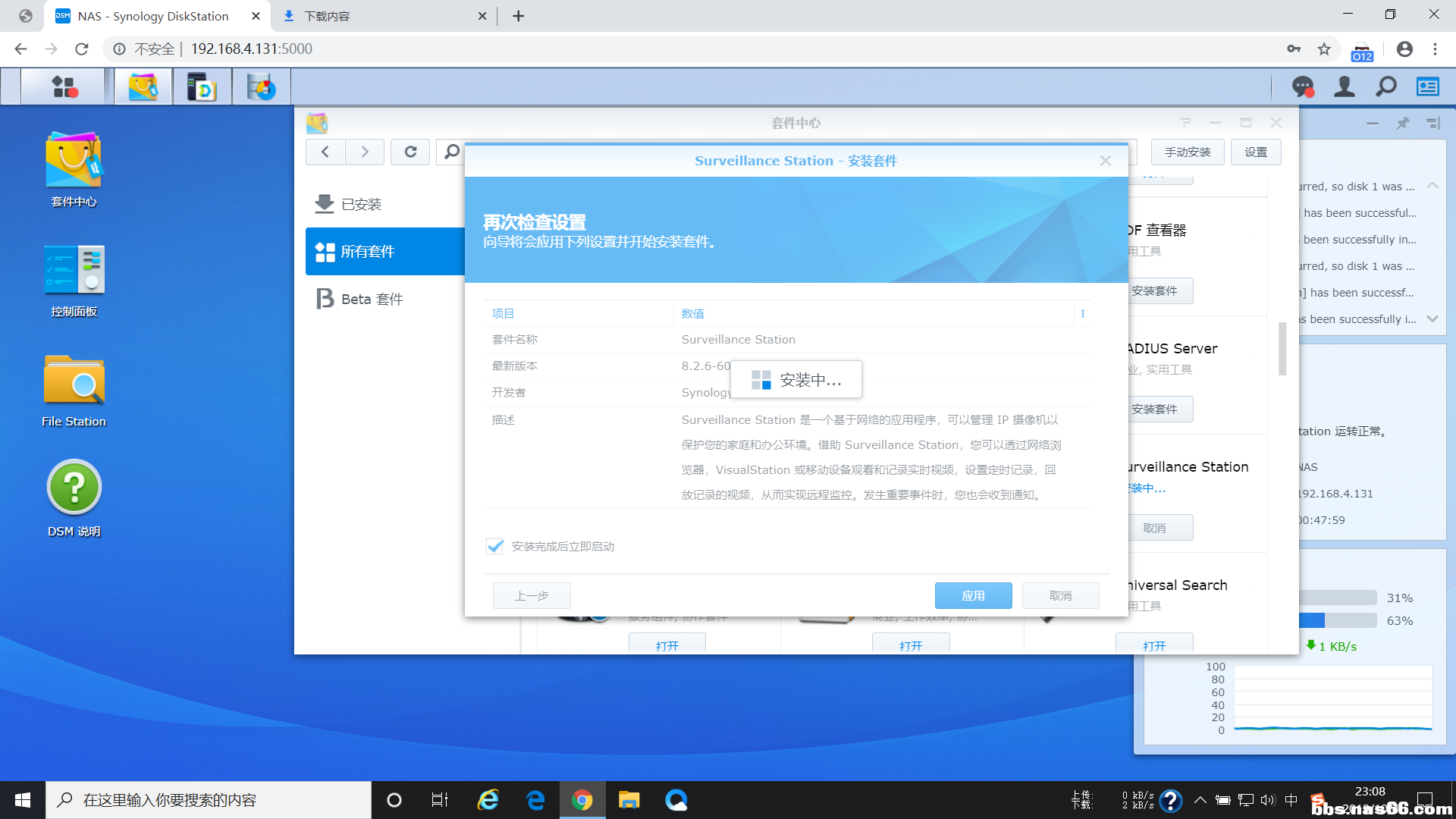Click the 63% resource usage bar

[1338, 620]
